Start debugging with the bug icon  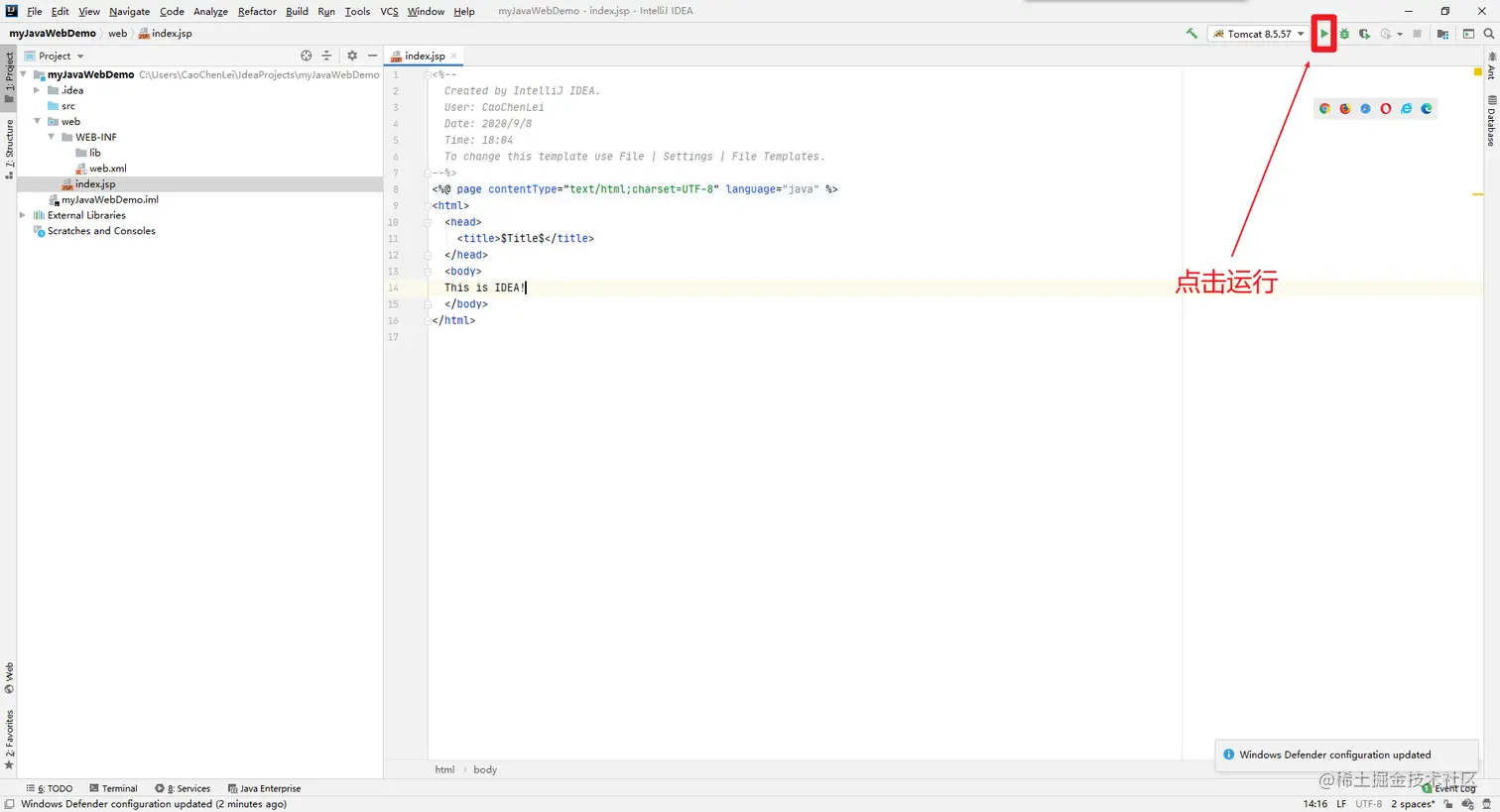1344,34
